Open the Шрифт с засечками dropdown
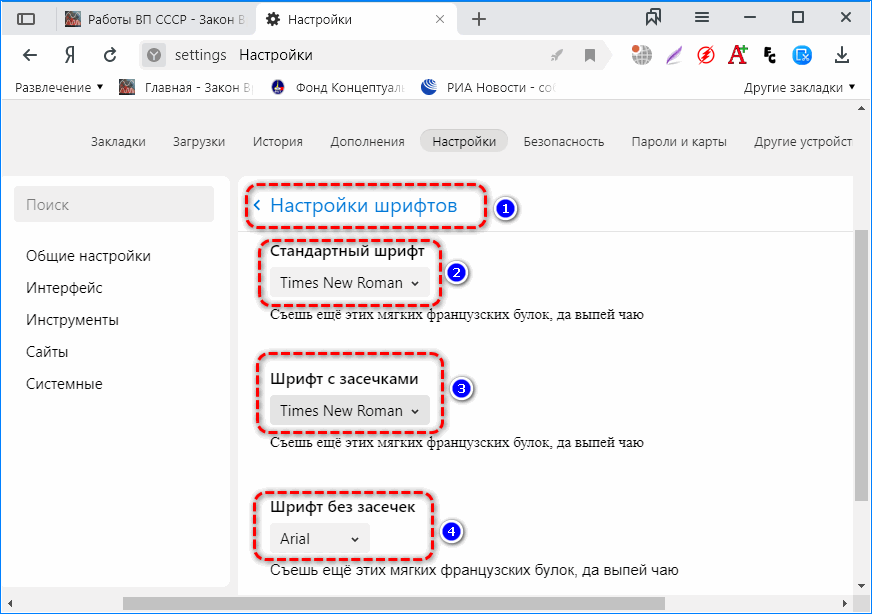Viewport: 872px width, 614px height. pyautogui.click(x=349, y=411)
